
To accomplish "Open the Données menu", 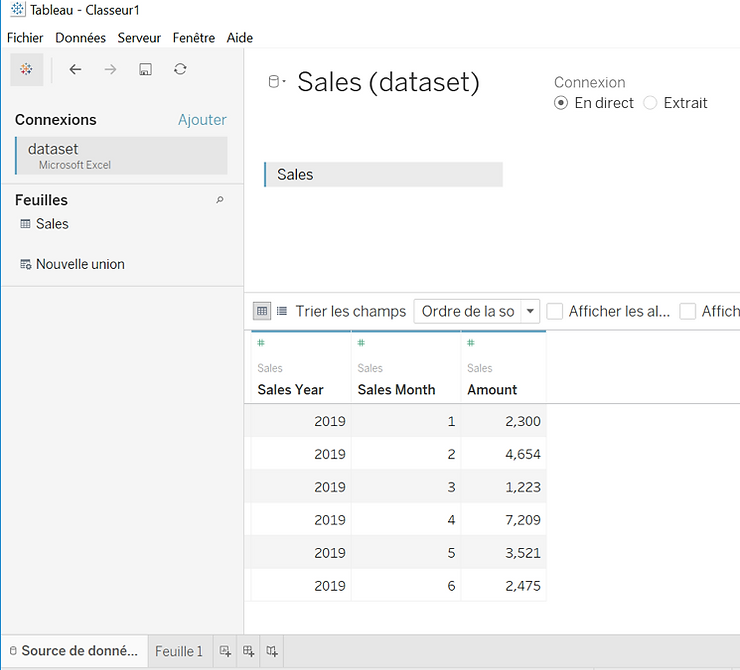I will (80, 38).
